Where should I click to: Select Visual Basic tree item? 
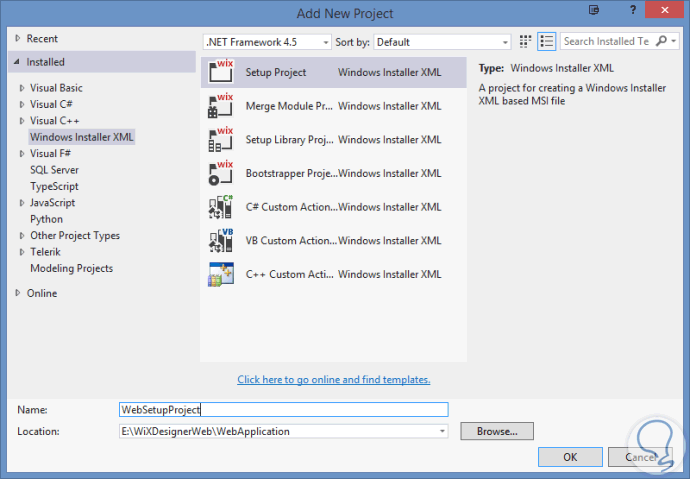coord(56,88)
